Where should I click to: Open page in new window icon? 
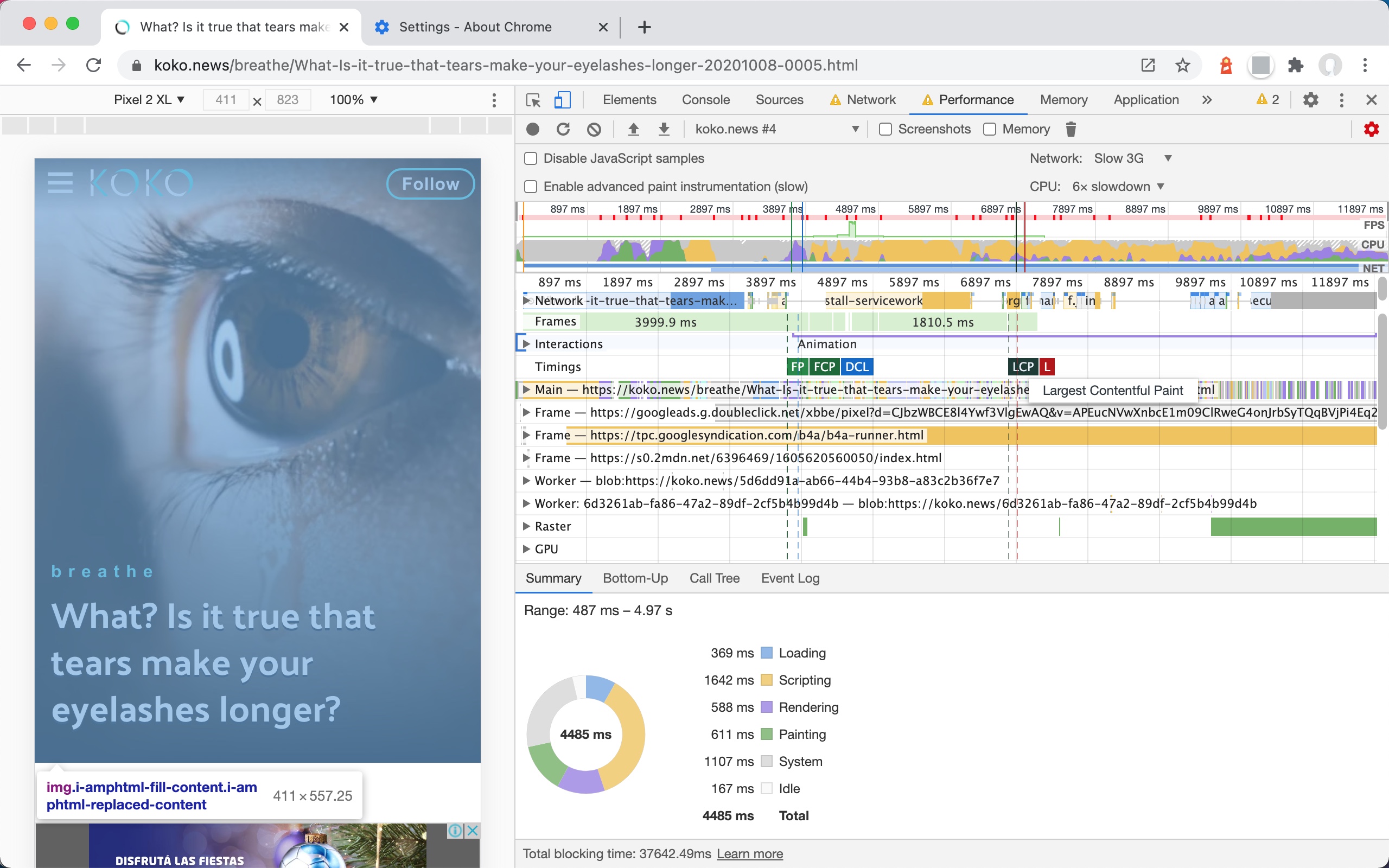(1148, 65)
